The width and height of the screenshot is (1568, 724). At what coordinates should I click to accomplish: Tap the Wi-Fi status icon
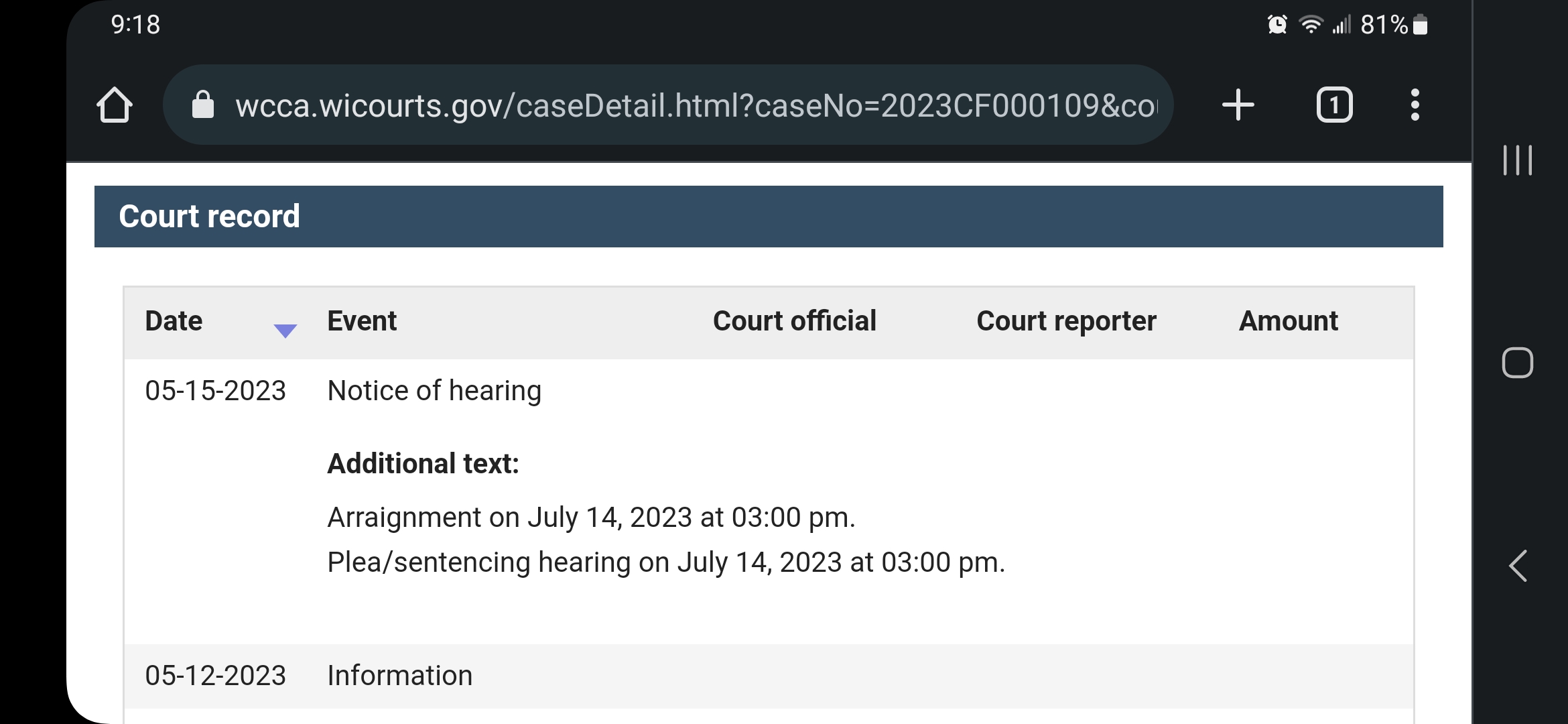1311,25
